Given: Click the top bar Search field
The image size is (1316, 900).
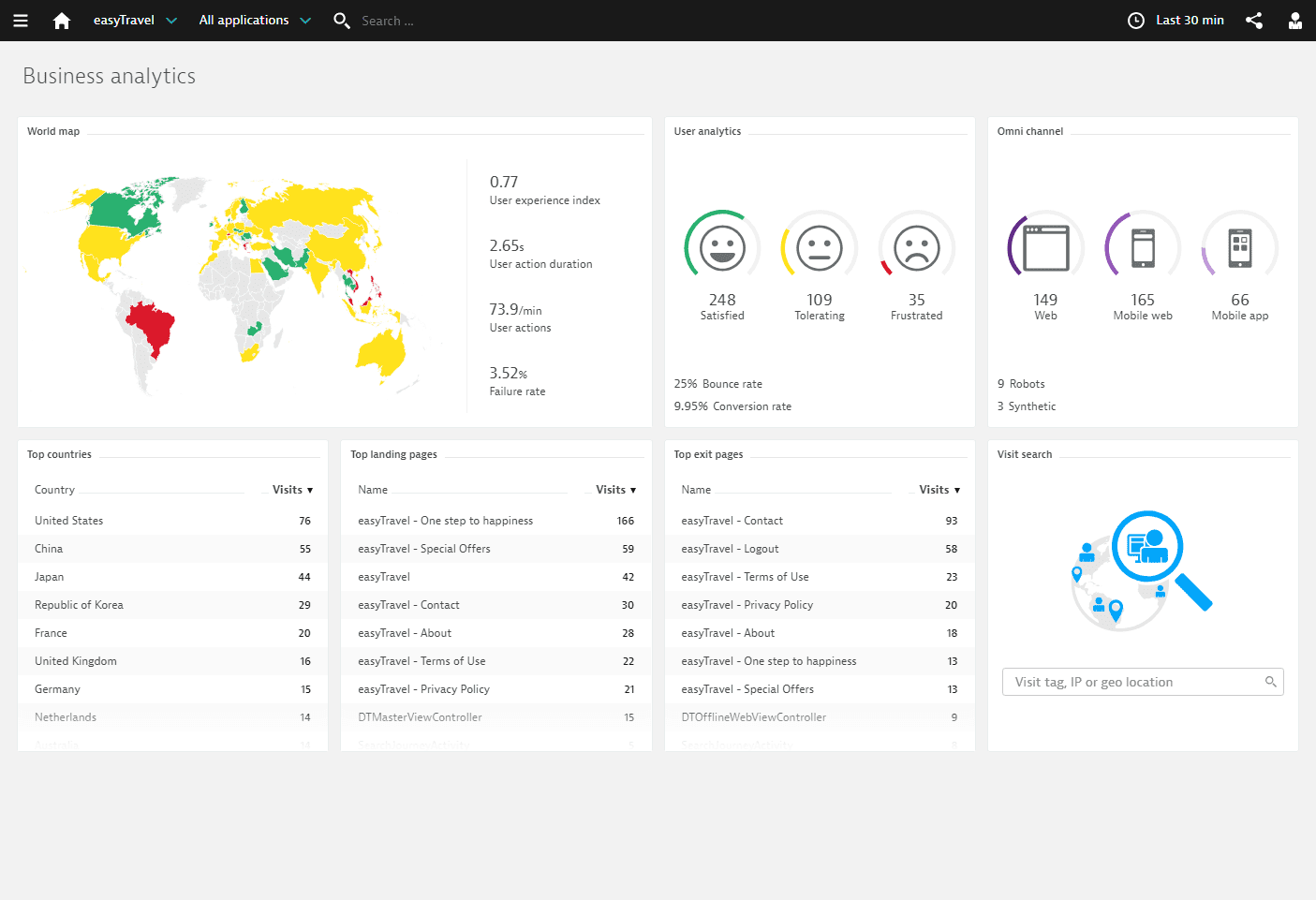Looking at the screenshot, I should (388, 21).
